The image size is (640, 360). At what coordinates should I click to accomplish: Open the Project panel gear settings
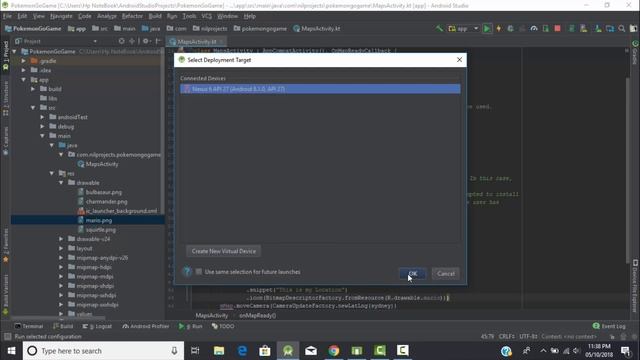146,41
